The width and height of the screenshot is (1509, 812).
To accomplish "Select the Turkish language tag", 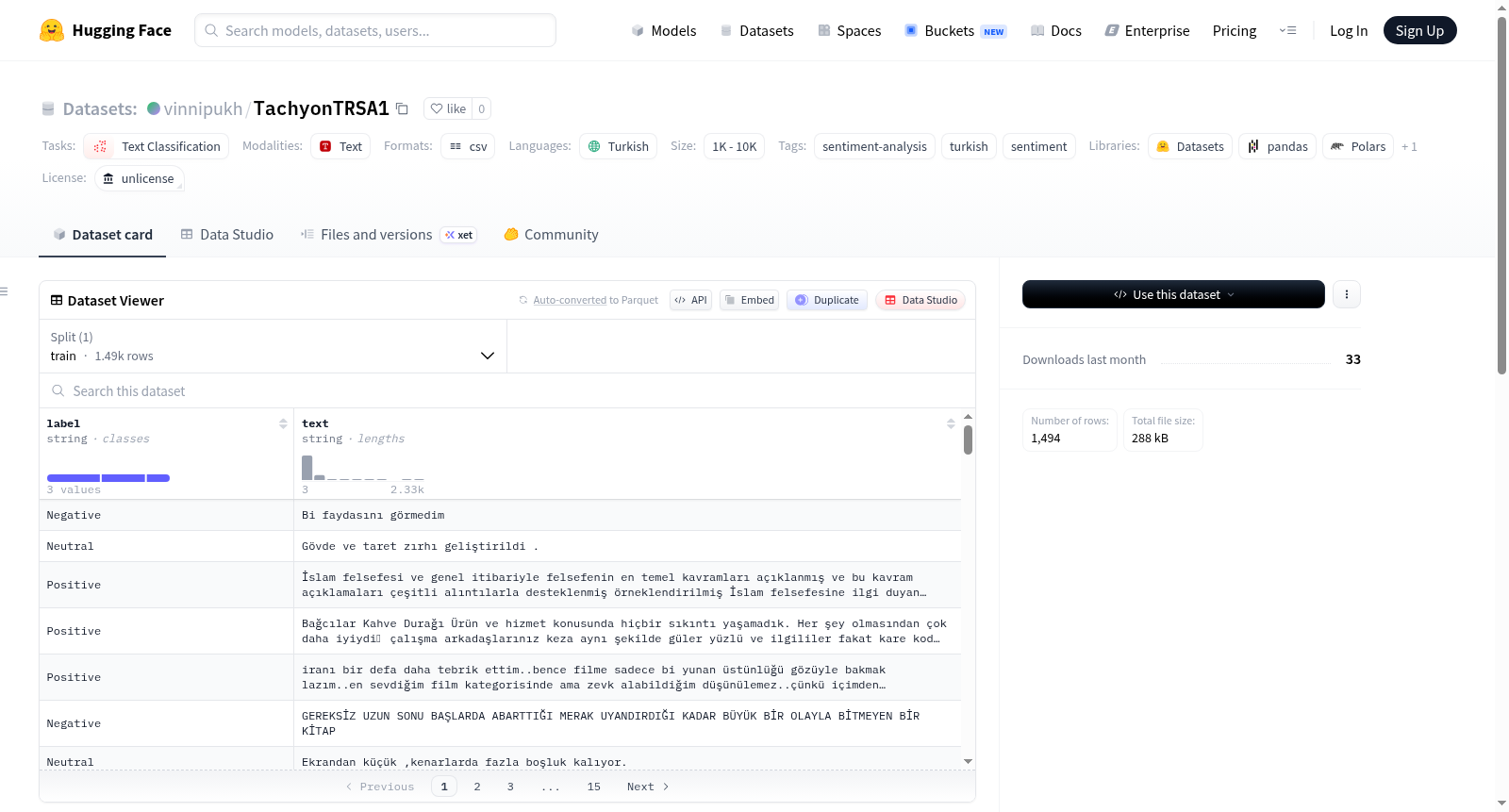I will click(618, 146).
